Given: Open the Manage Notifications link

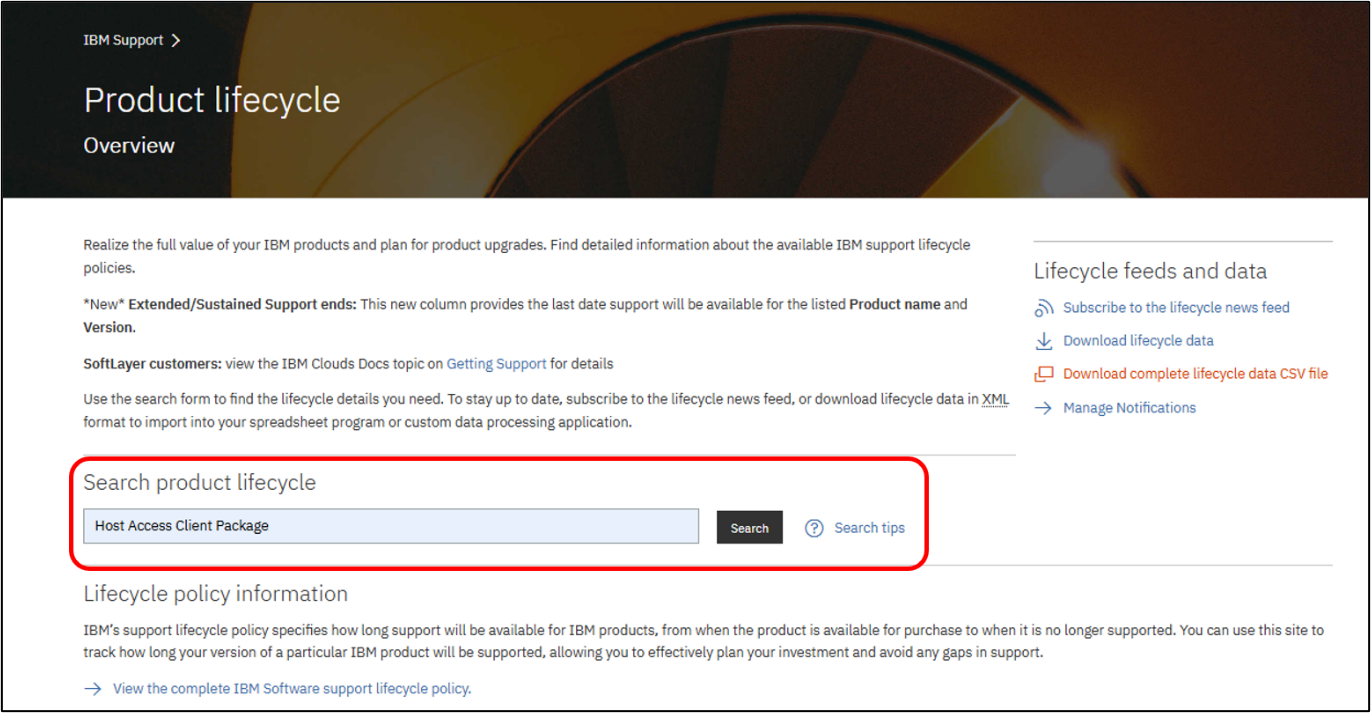Looking at the screenshot, I should coord(1129,408).
